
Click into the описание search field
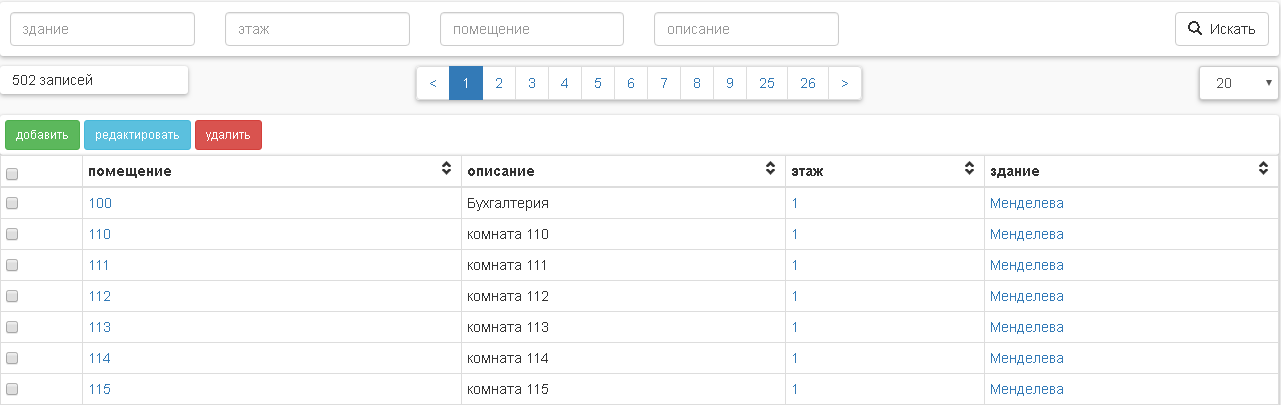pyautogui.click(x=746, y=29)
